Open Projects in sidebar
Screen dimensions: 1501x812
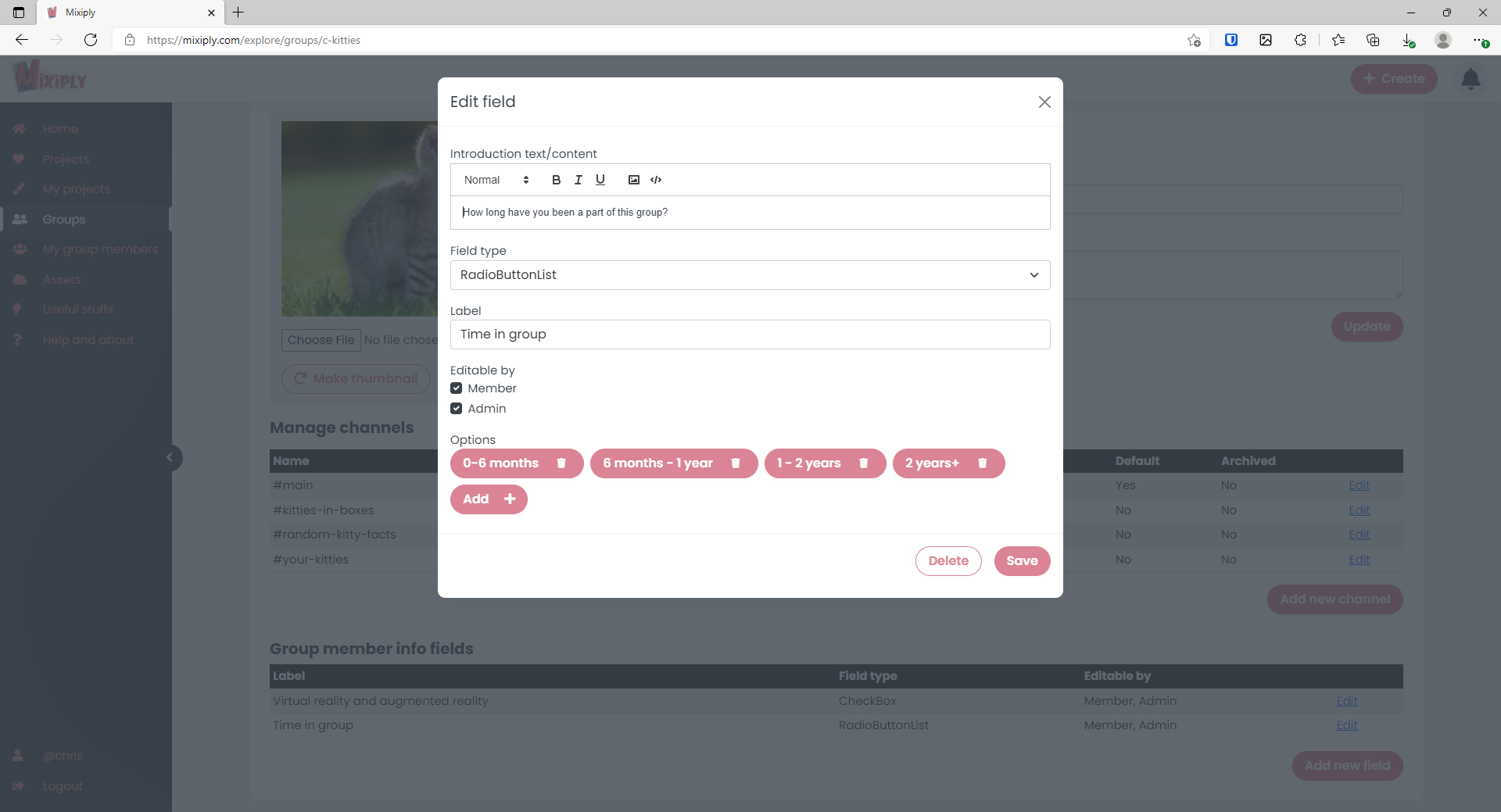click(66, 159)
